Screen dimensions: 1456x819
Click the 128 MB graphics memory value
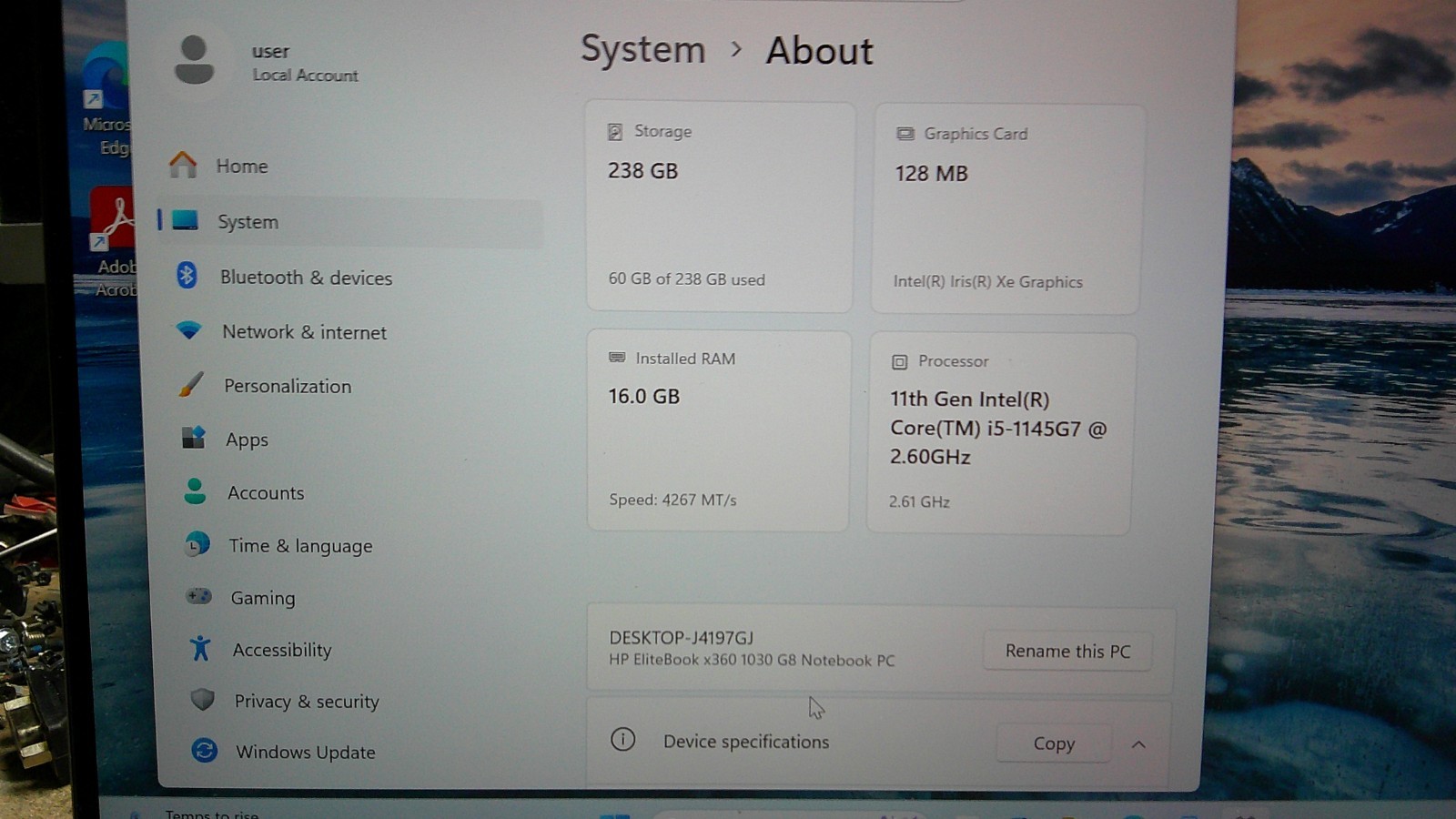tap(931, 173)
